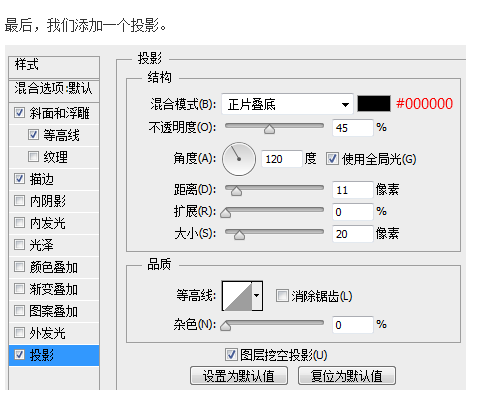Click the 大小 field showing 20
493x402 pixels.
click(352, 234)
